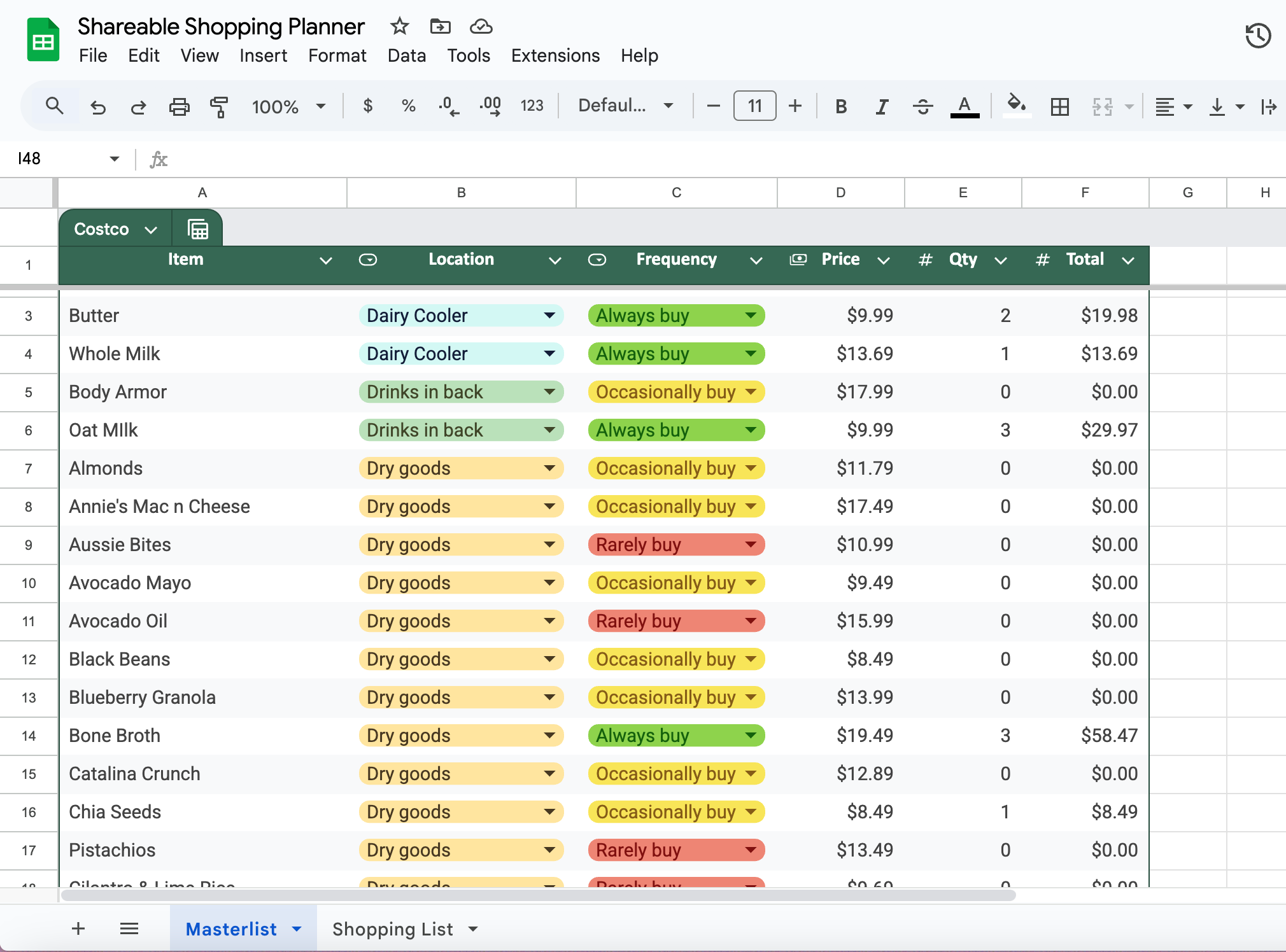Viewport: 1286px width, 952px height.
Task: Move the spreadsheet to a folder
Action: [x=439, y=27]
